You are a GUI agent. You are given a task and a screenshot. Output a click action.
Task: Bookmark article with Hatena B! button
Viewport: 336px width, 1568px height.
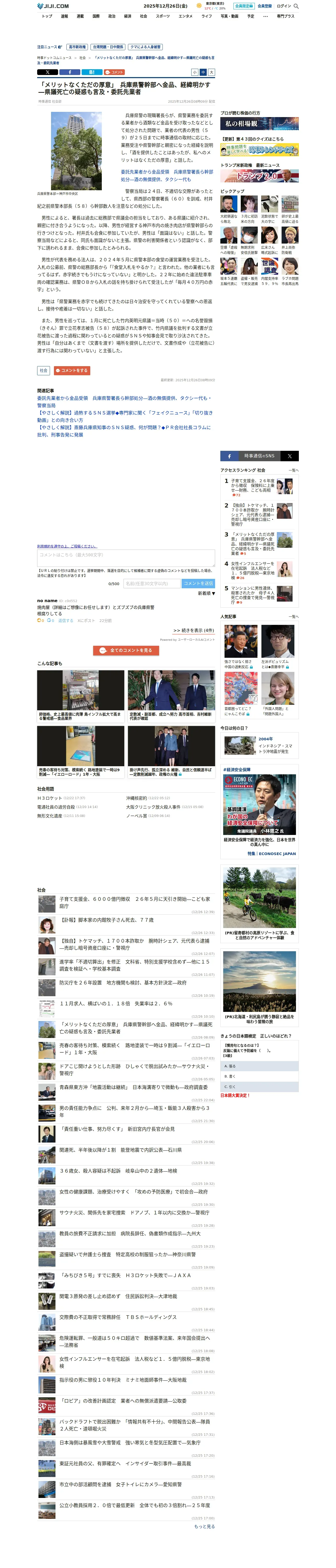click(92, 72)
